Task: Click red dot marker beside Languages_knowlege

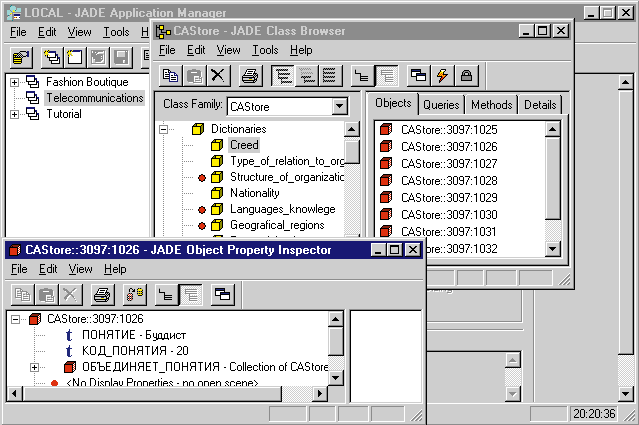Action: 202,210
